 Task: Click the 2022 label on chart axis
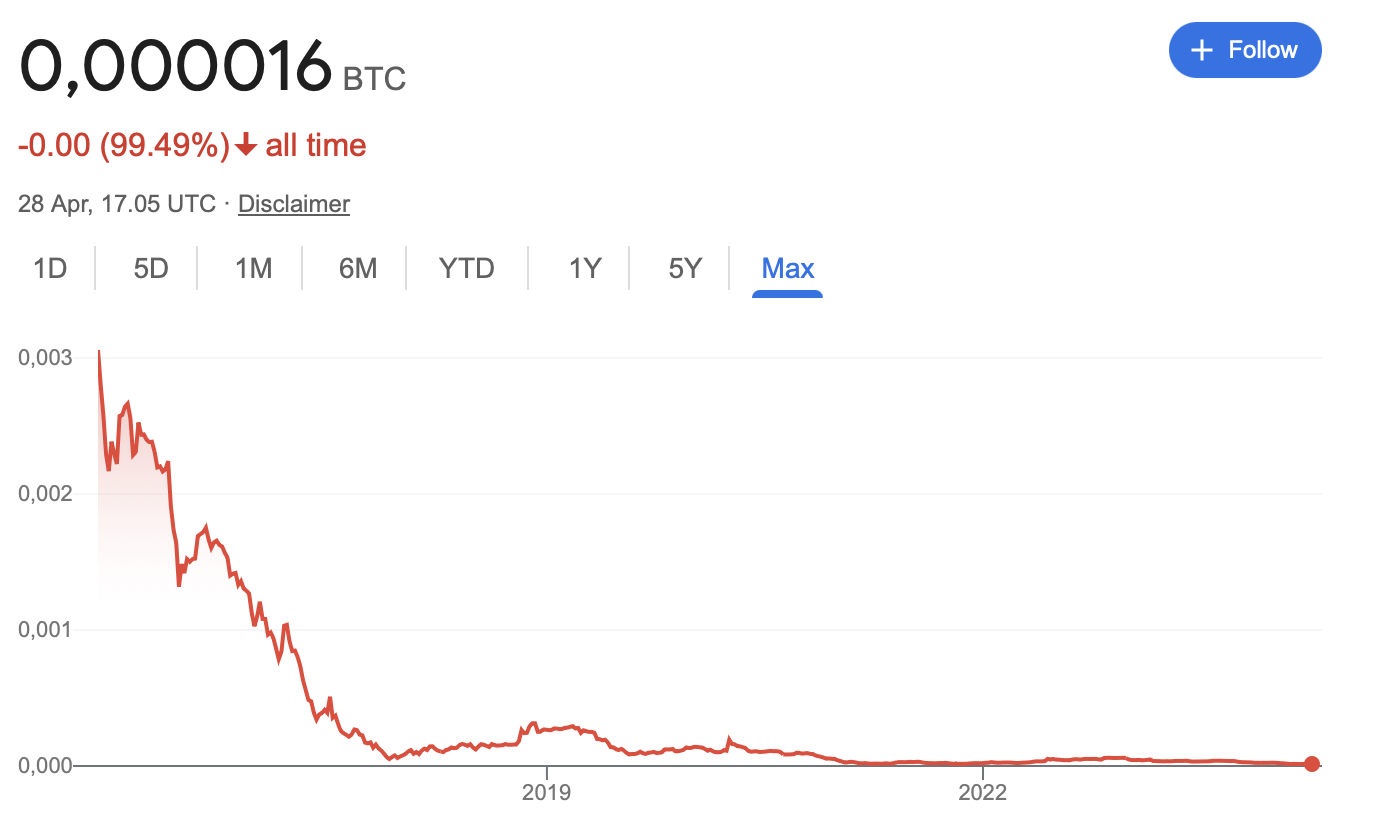point(983,791)
